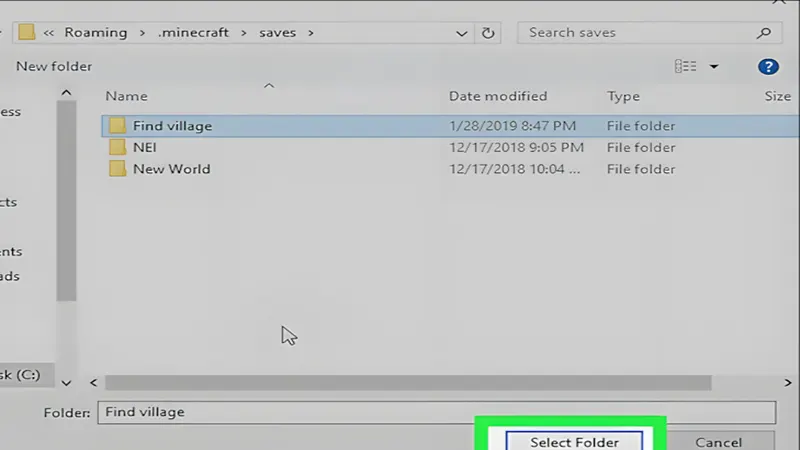The height and width of the screenshot is (450, 800).
Task: Sort by the Size column header
Action: click(x=778, y=96)
